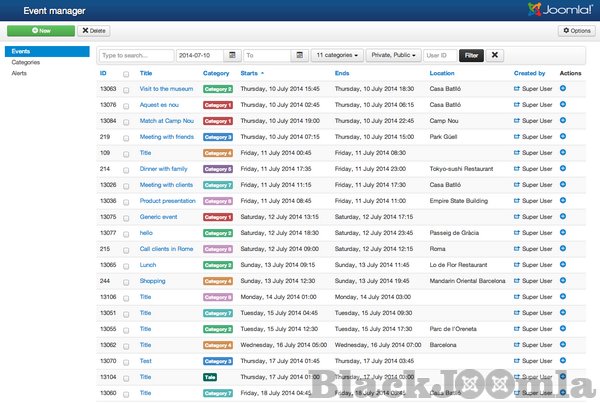Screen dimensions: 600x404
Task: Click the Type to search input field
Action: point(136,56)
